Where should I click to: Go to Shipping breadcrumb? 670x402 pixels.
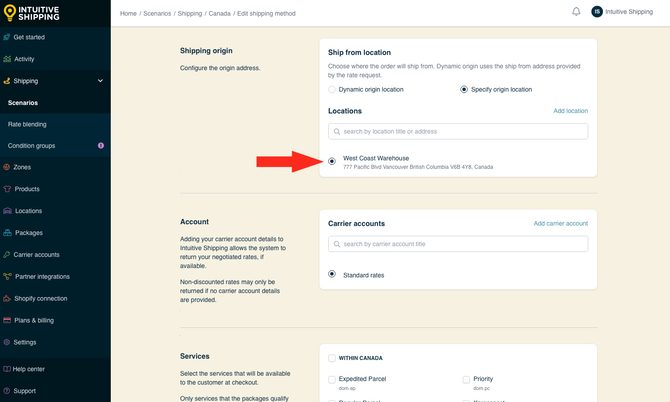pyautogui.click(x=190, y=14)
